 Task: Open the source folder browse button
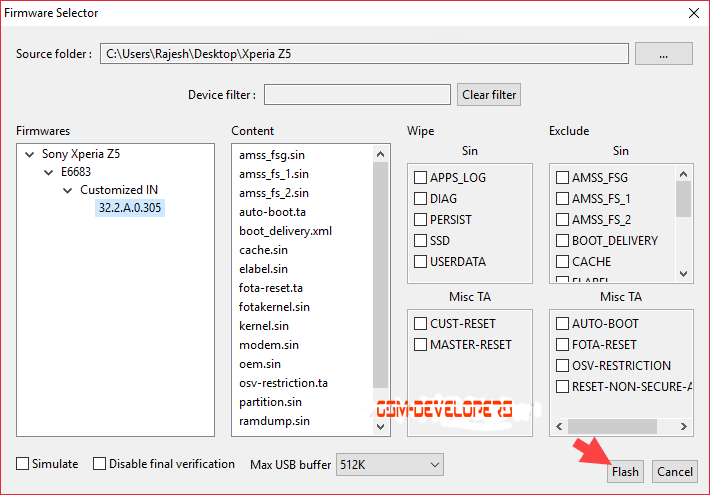coord(663,54)
